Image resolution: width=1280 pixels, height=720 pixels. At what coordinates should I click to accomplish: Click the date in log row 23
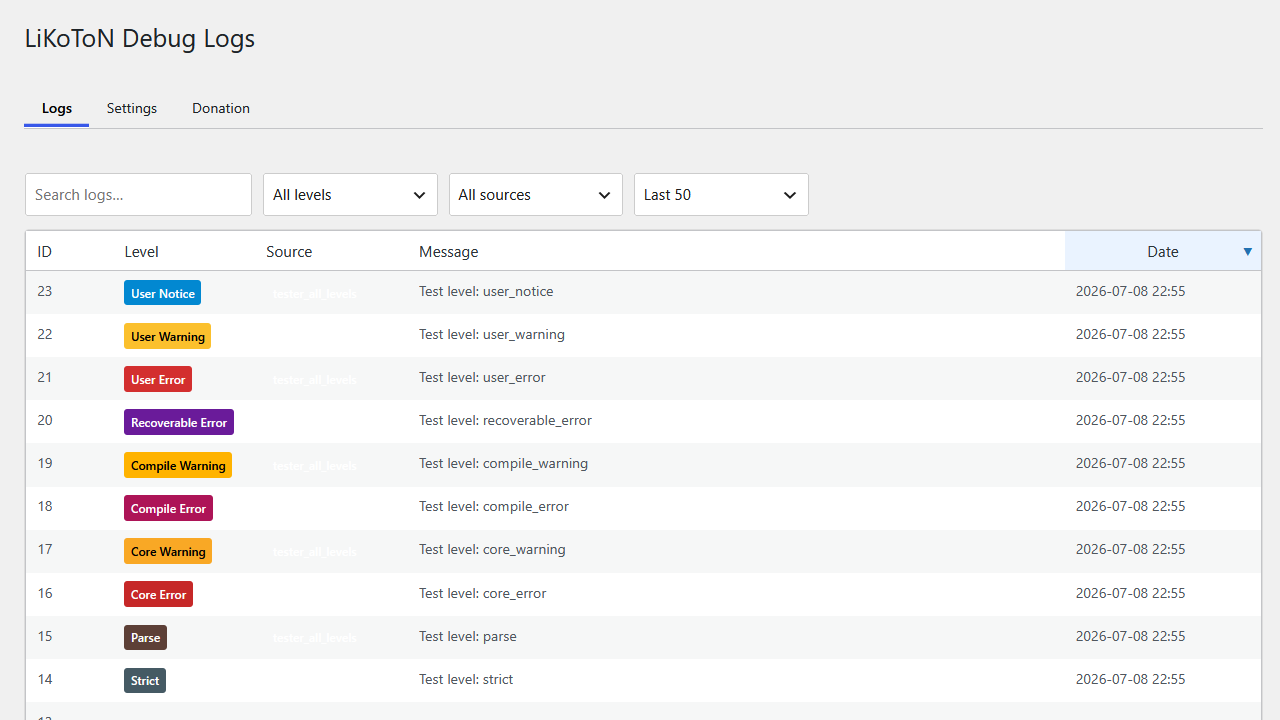1130,292
